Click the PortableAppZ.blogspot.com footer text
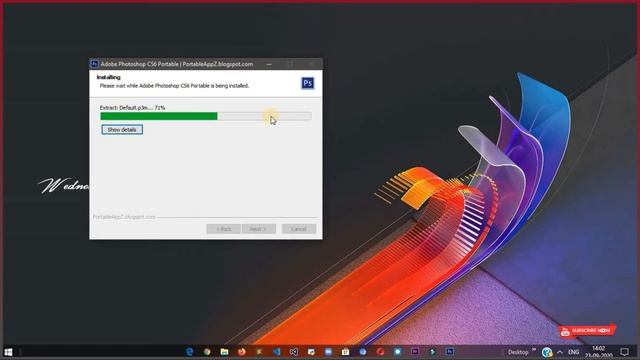The width and height of the screenshot is (640, 360). tap(124, 217)
